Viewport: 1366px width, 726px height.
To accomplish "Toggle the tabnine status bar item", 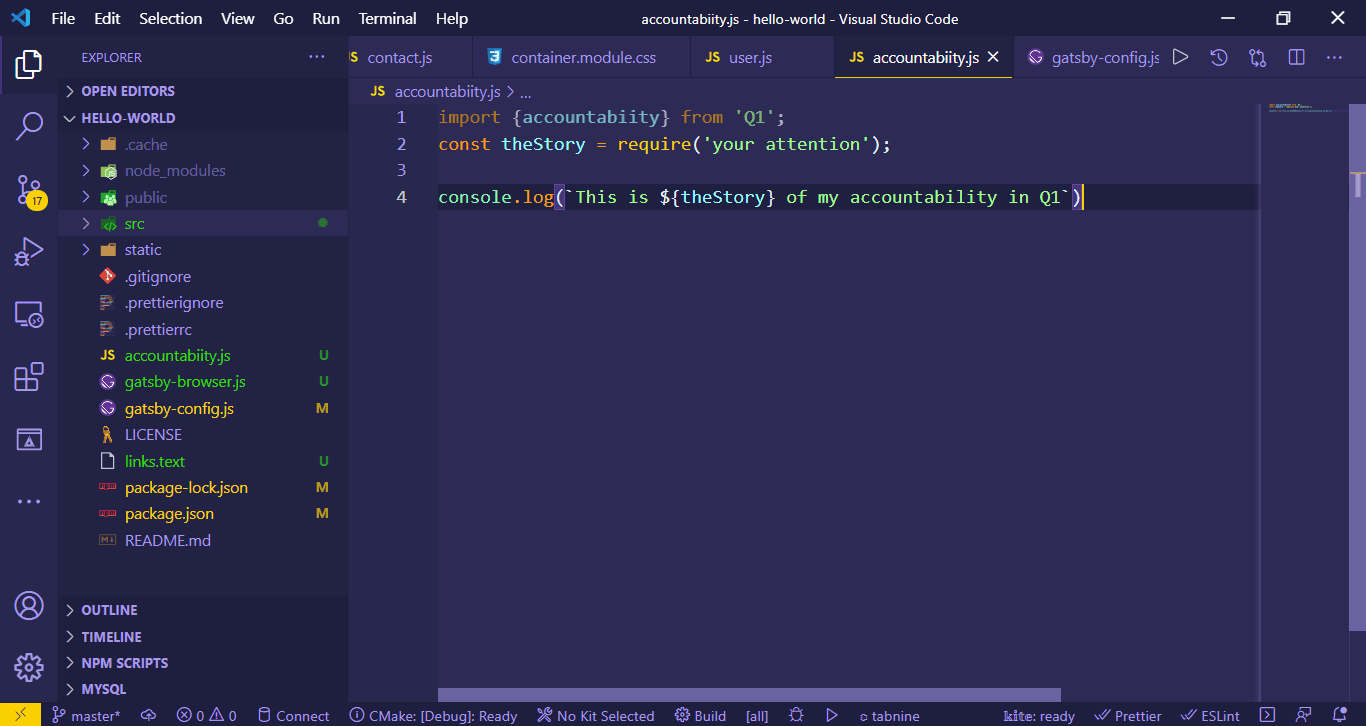I will tap(889, 716).
